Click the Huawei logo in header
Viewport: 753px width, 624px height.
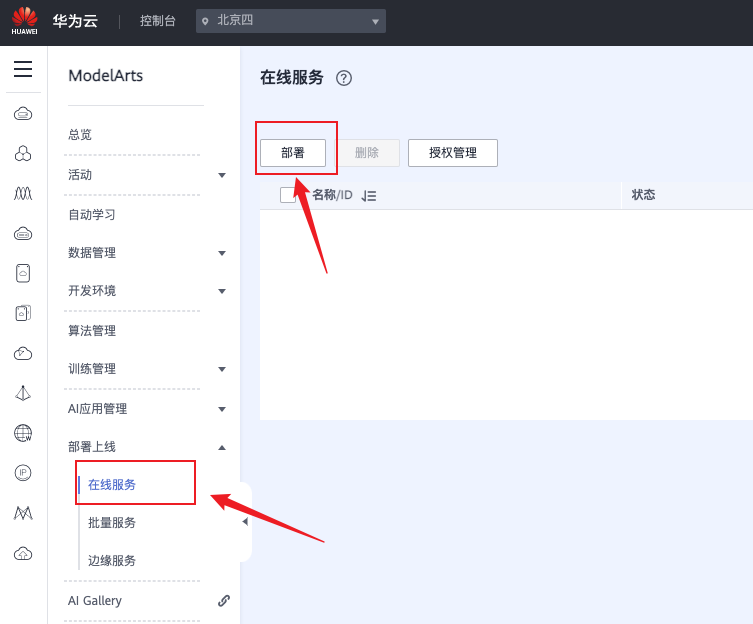(25, 21)
